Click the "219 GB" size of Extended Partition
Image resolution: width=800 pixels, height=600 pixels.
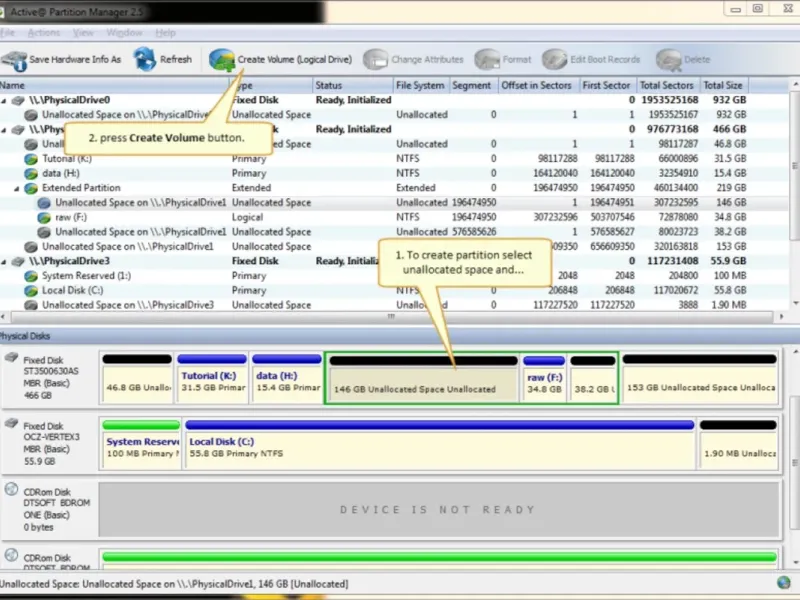click(731, 188)
